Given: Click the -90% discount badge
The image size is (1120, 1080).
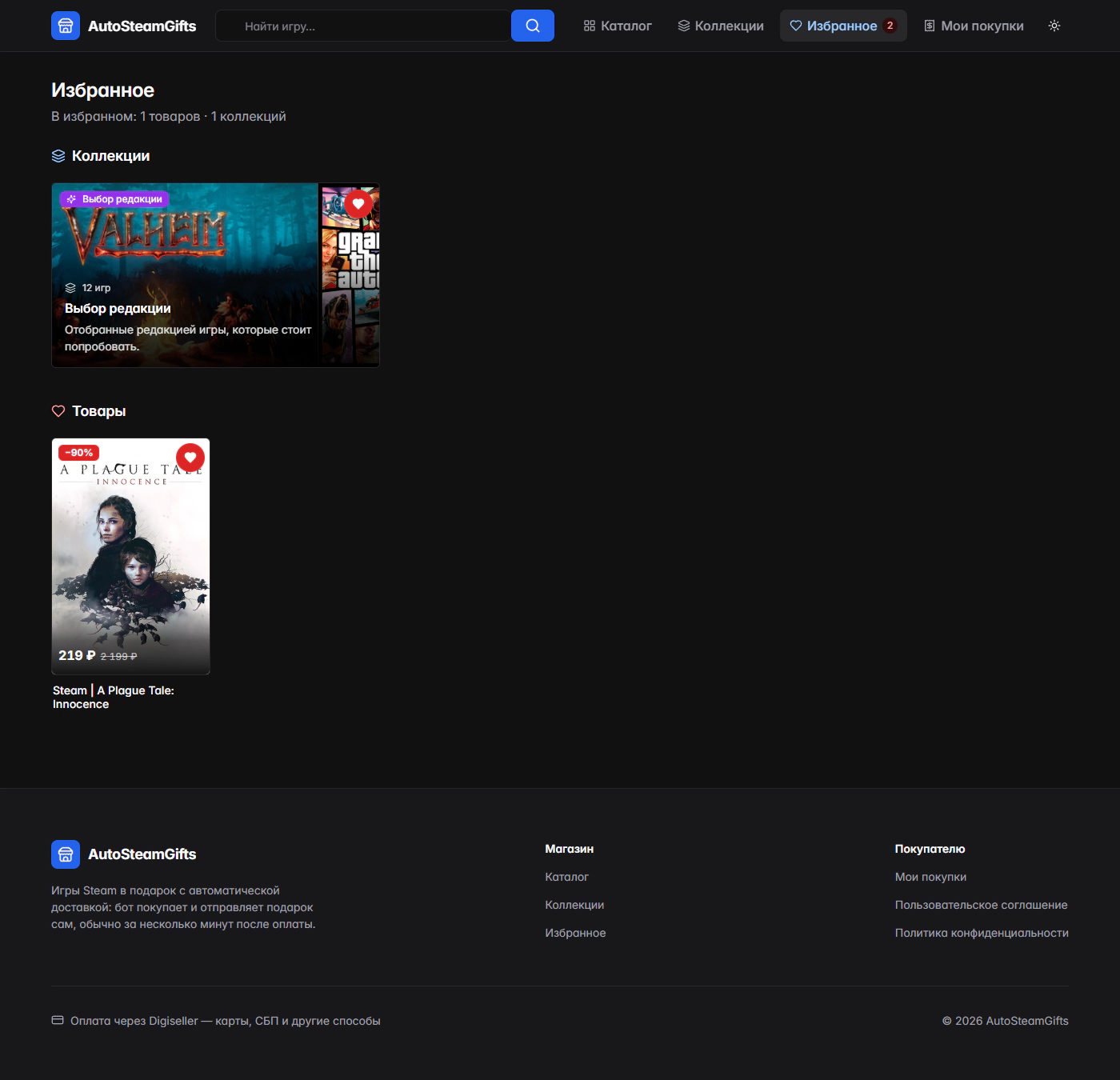Looking at the screenshot, I should pos(78,453).
